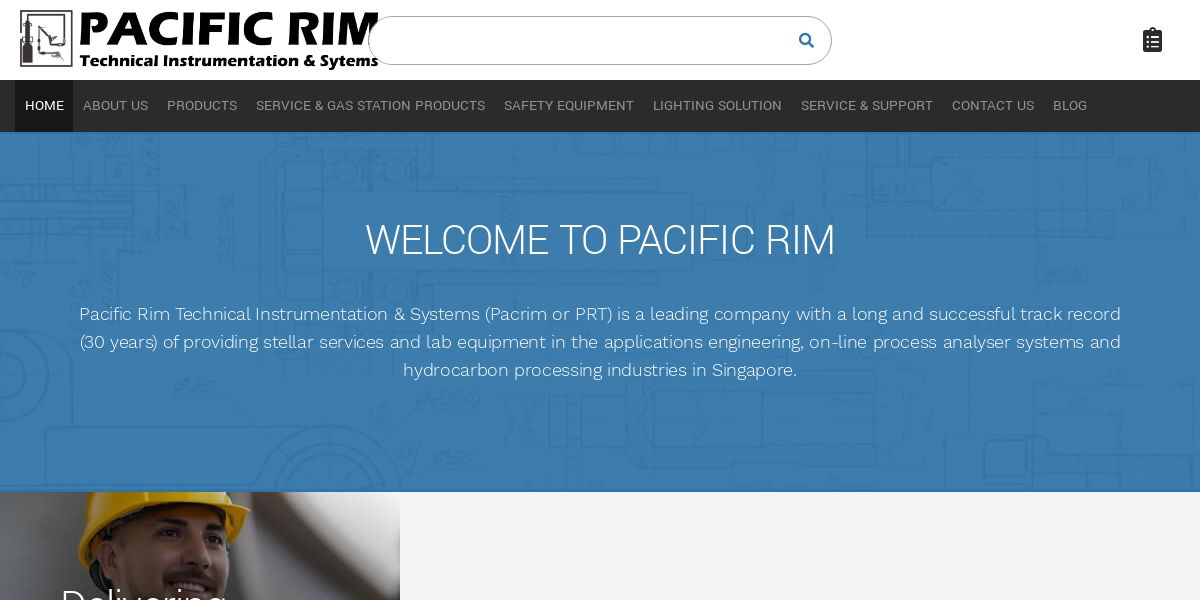Open the Safety Equipment menu
1200x600 pixels.
[569, 106]
